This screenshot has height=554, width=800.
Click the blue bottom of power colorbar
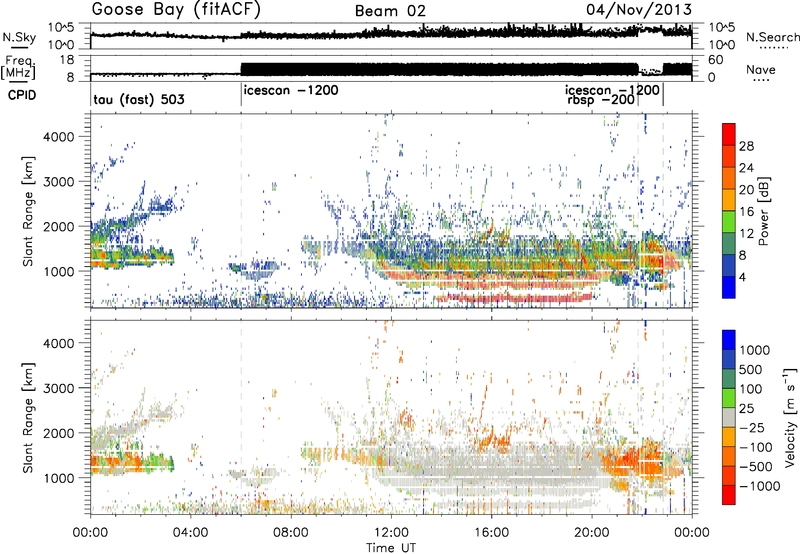tap(729, 288)
